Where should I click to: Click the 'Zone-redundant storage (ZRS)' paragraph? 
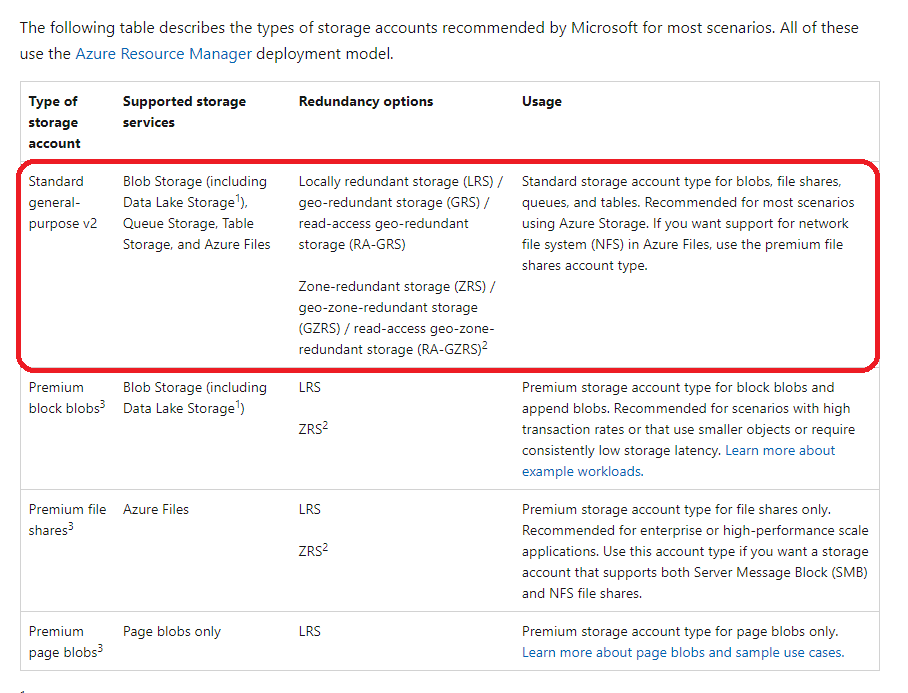[397, 318]
